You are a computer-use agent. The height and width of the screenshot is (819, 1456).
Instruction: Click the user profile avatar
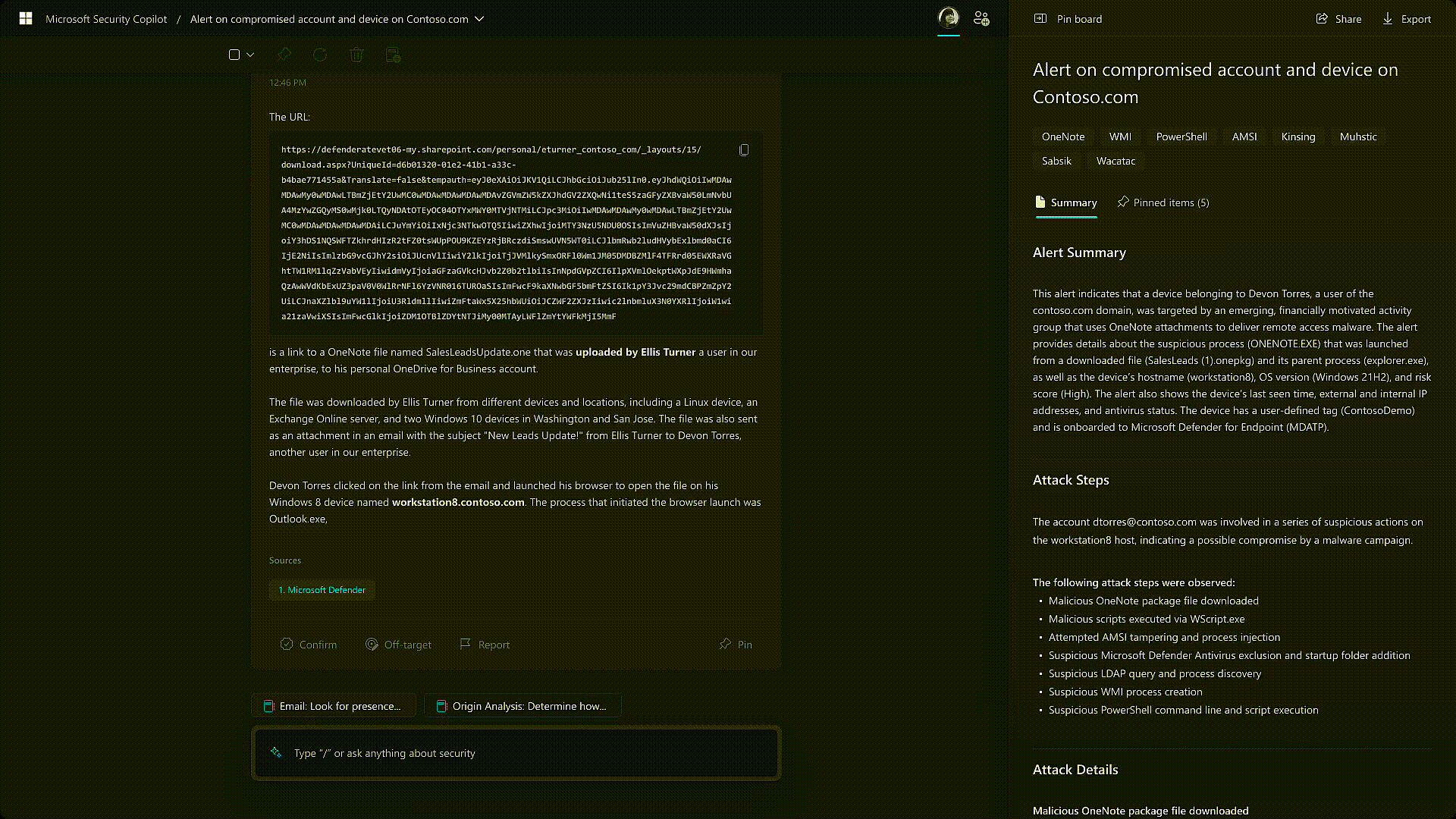948,18
